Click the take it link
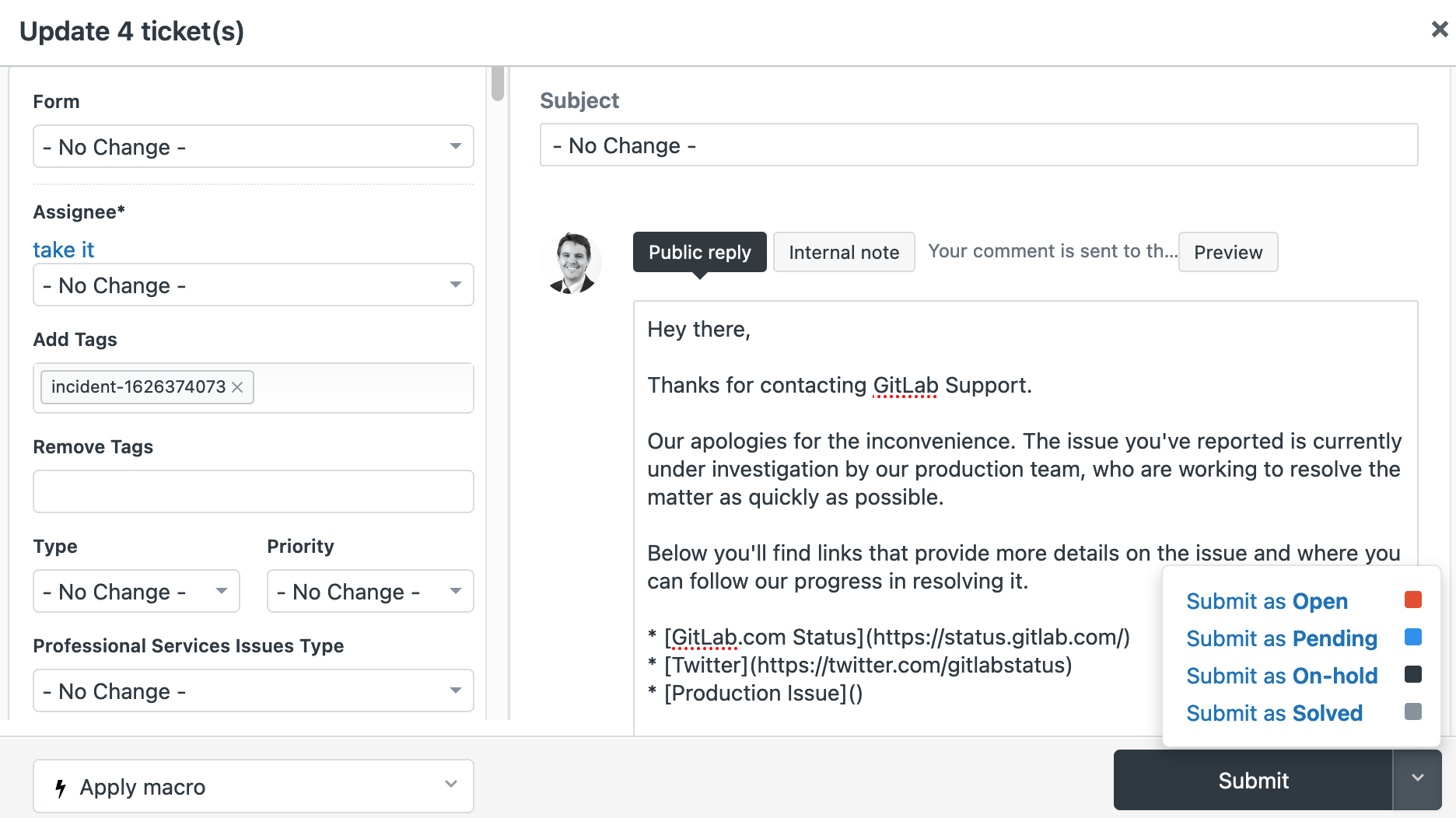1456x818 pixels. point(63,250)
